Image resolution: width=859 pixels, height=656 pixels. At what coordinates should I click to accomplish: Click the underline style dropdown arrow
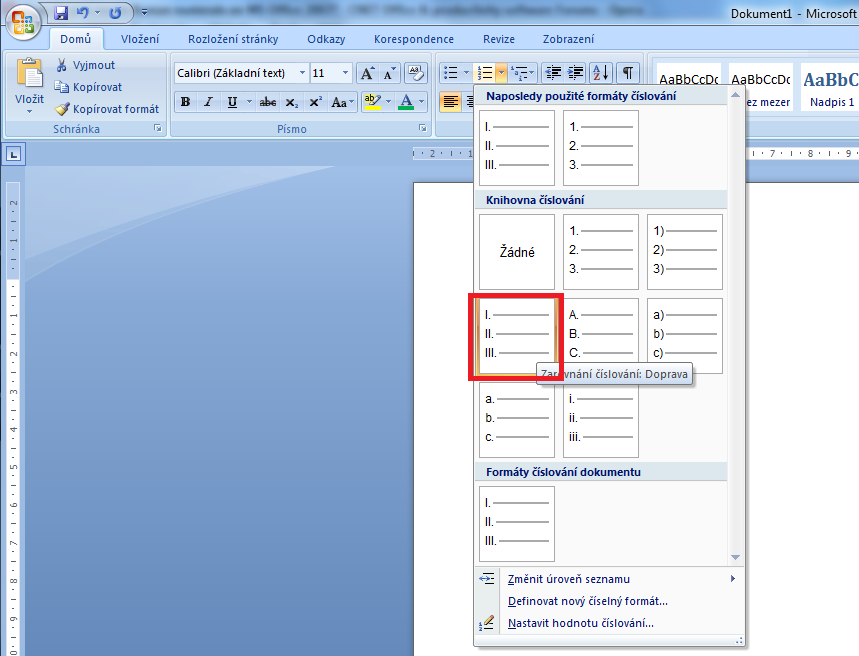tap(249, 102)
